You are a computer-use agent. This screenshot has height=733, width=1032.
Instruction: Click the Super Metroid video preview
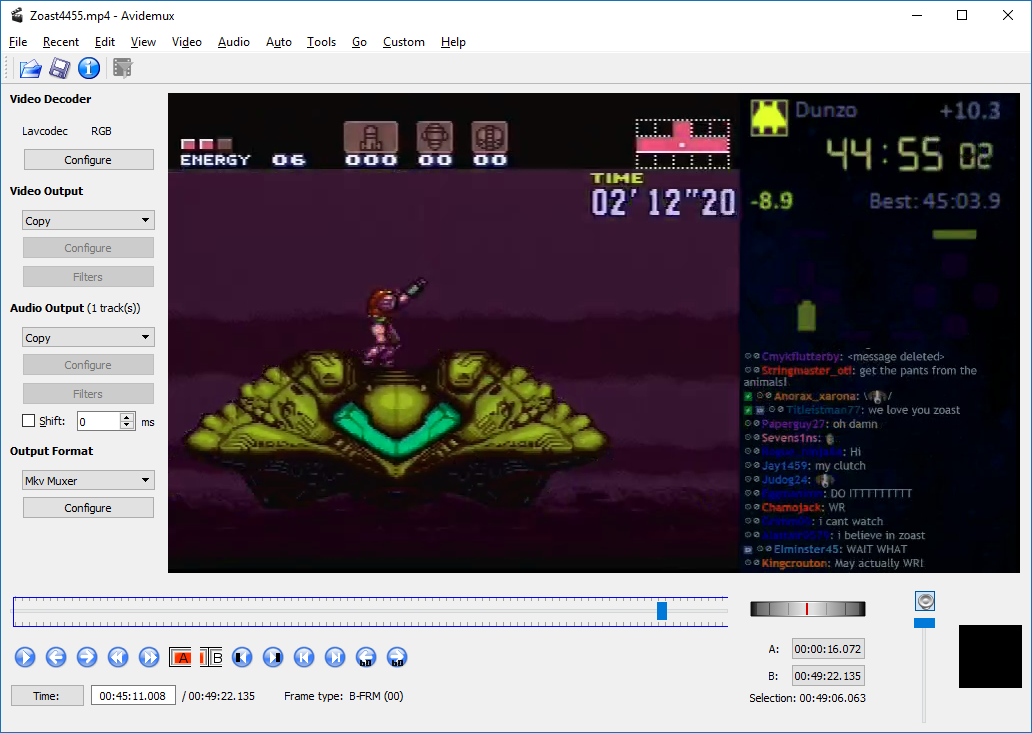594,333
